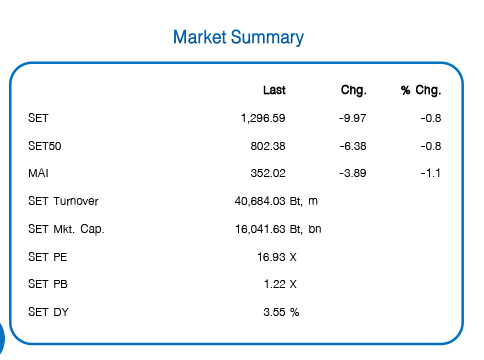Click the SET50 row label
The width and height of the screenshot is (484, 360).
[45, 146]
